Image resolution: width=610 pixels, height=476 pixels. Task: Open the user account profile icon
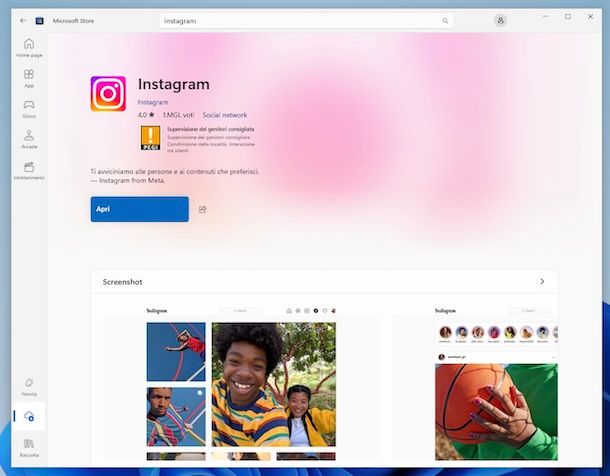point(500,20)
